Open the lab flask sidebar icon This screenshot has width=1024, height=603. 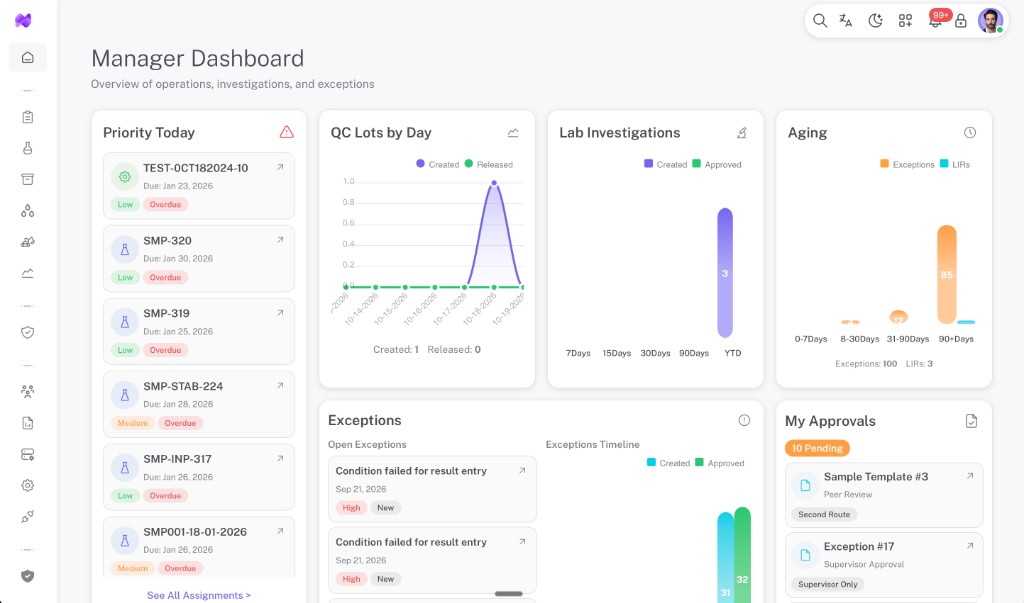(27, 148)
